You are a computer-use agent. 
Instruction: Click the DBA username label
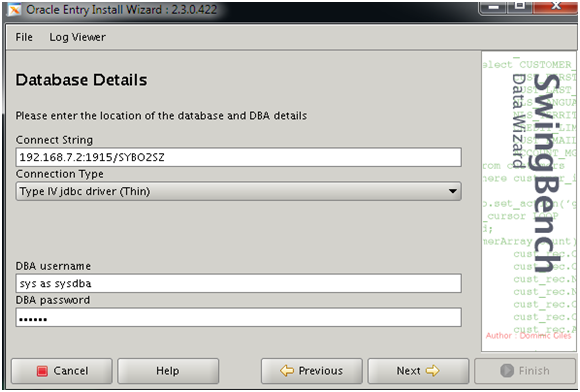53,266
